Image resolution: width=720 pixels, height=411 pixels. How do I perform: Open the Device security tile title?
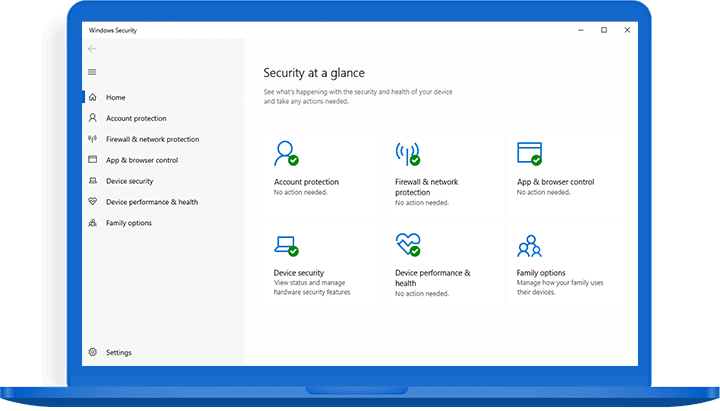299,273
